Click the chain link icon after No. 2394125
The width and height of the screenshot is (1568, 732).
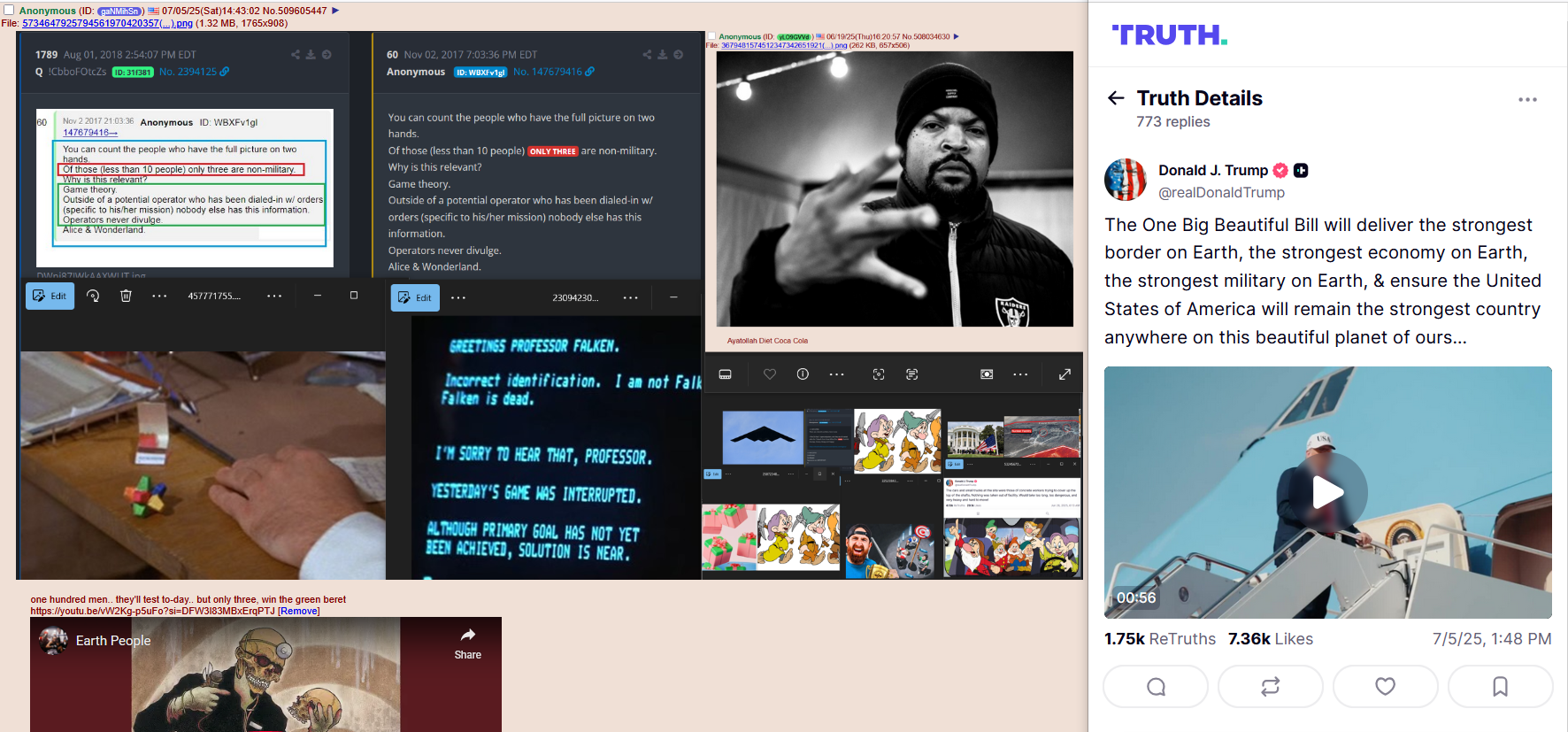pyautogui.click(x=225, y=72)
